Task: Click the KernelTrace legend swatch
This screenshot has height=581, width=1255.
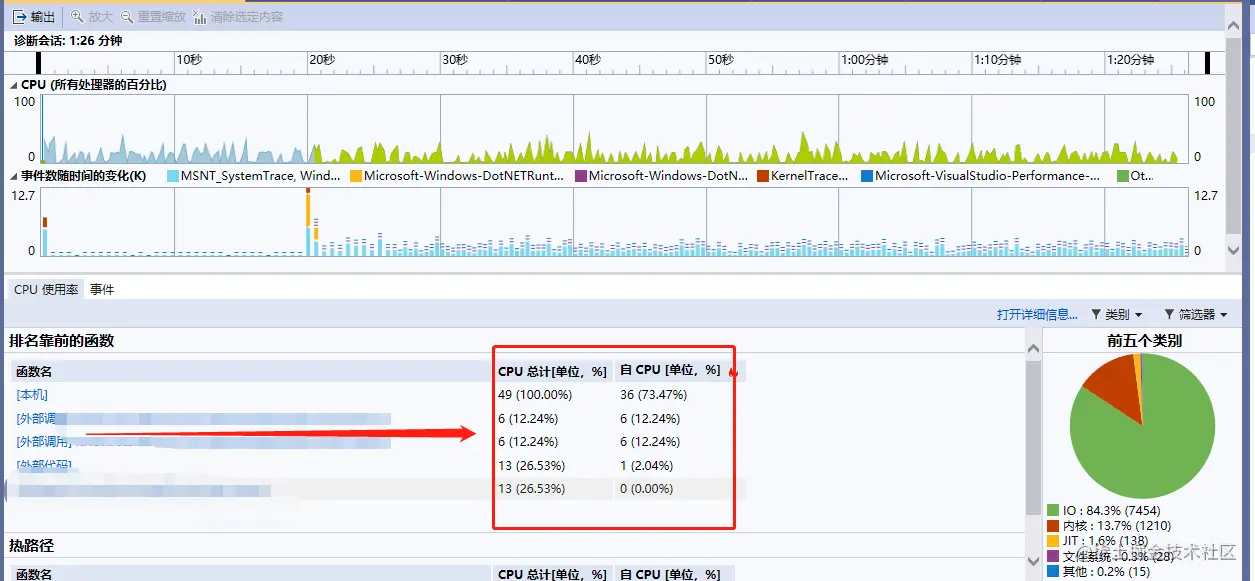Action: pos(763,176)
